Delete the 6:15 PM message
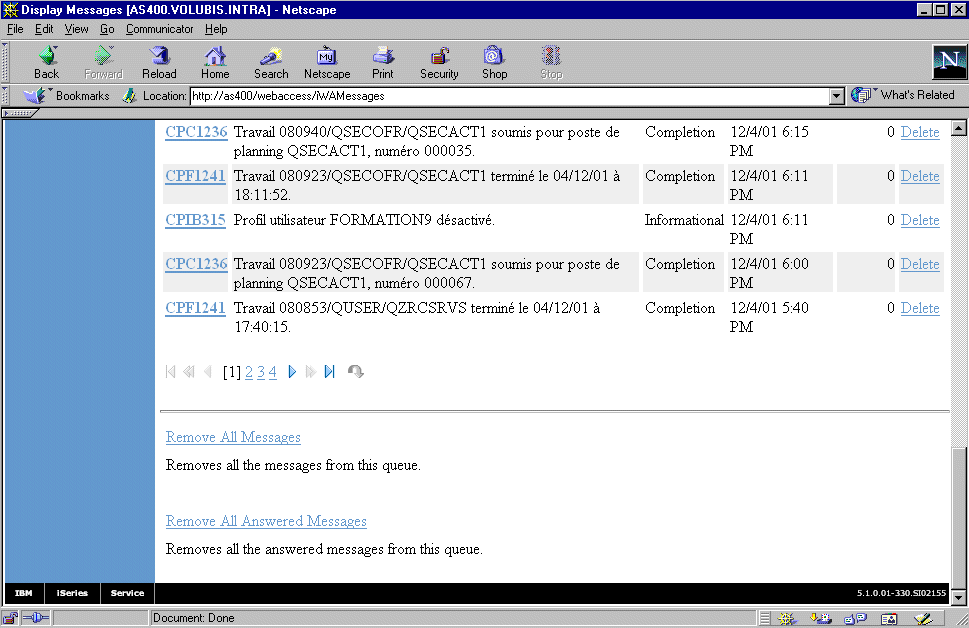The height and width of the screenshot is (628, 969). 920,132
